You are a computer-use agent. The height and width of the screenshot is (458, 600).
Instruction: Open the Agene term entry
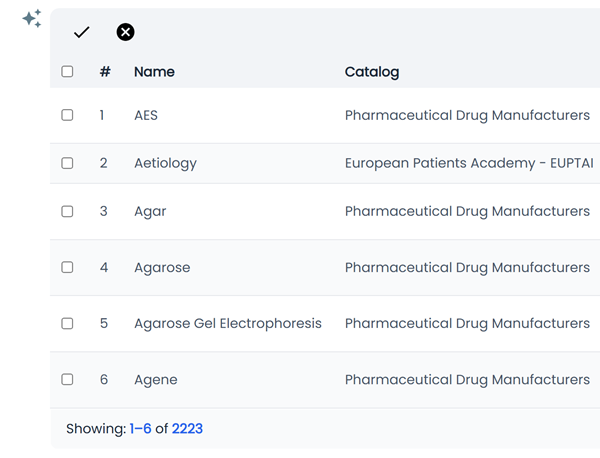(x=156, y=379)
